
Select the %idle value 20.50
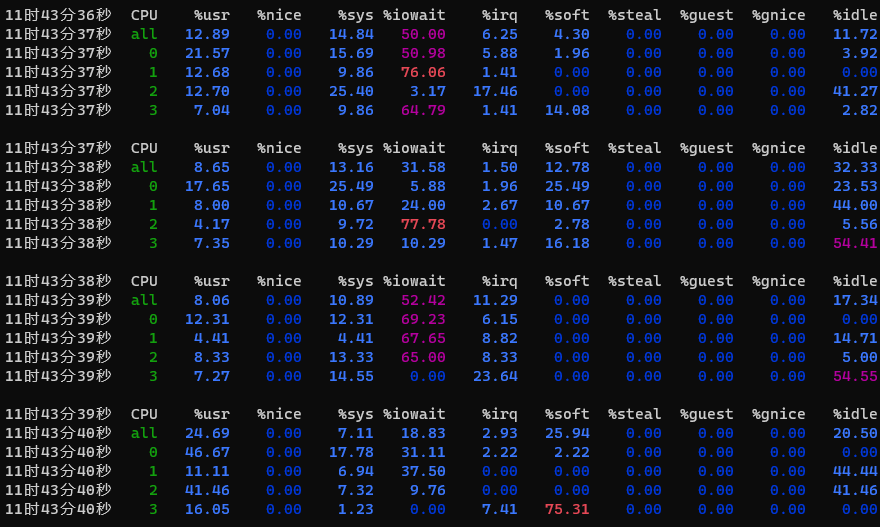[x=855, y=433]
